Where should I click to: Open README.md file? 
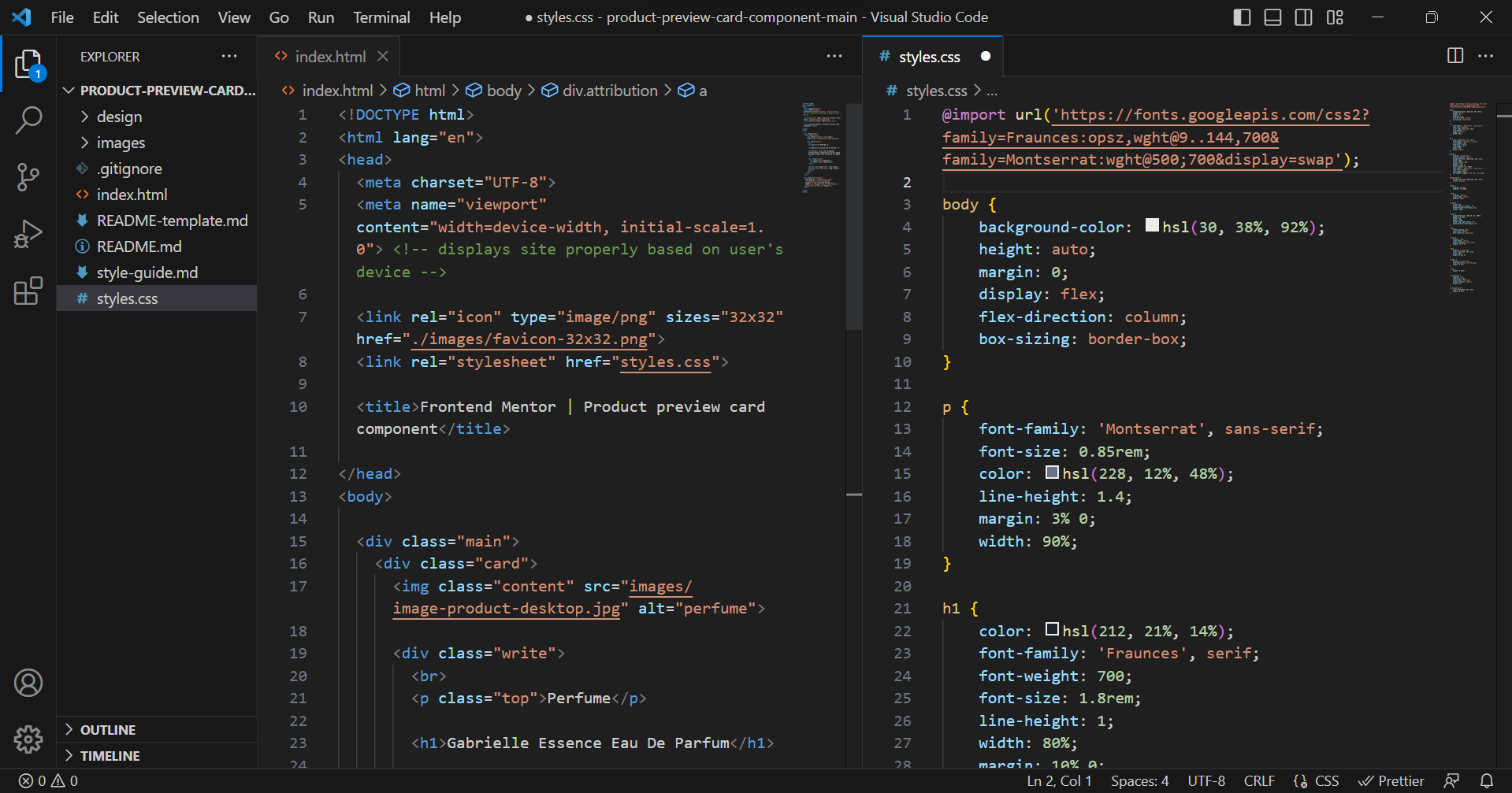(x=158, y=246)
